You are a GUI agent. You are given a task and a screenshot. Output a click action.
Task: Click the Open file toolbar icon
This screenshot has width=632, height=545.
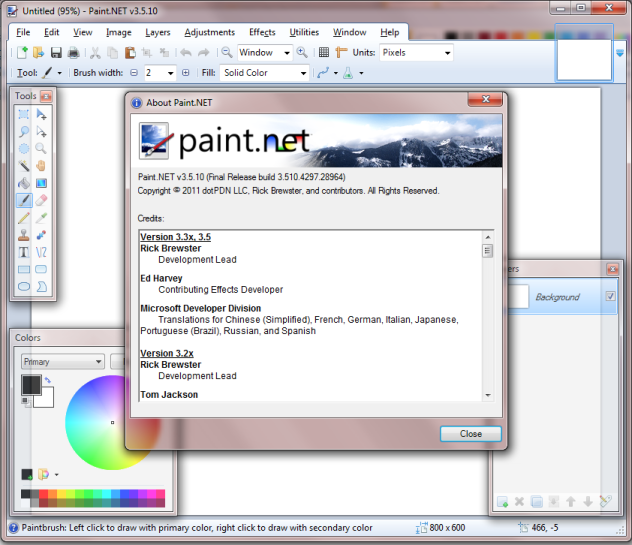coord(38,52)
